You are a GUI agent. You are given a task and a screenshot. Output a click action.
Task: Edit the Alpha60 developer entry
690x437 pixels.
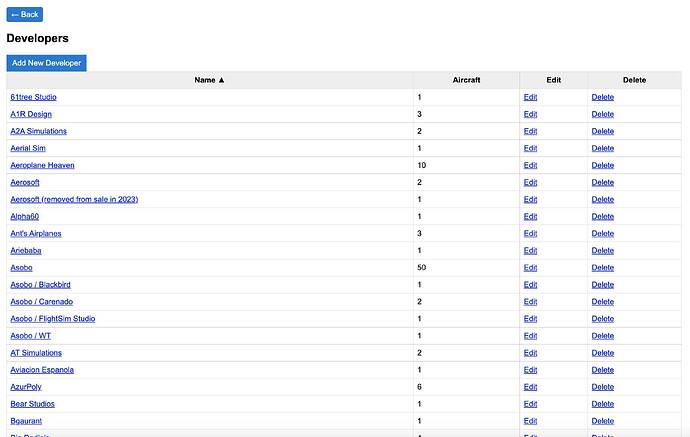530,216
